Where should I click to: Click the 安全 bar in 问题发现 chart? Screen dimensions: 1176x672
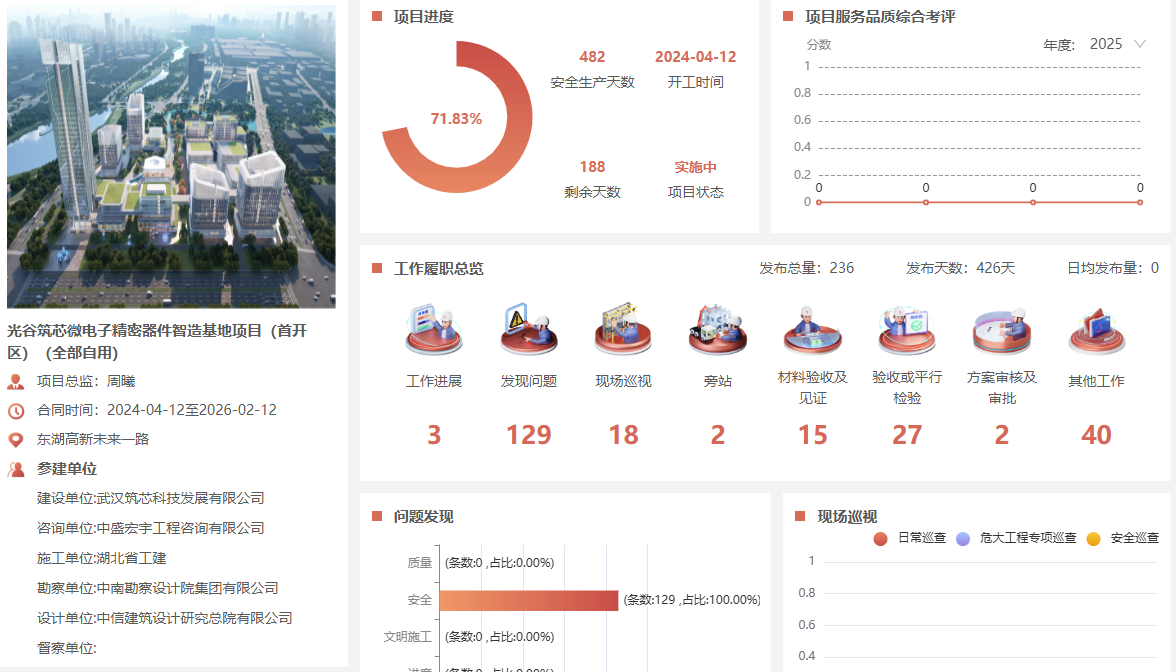point(528,600)
